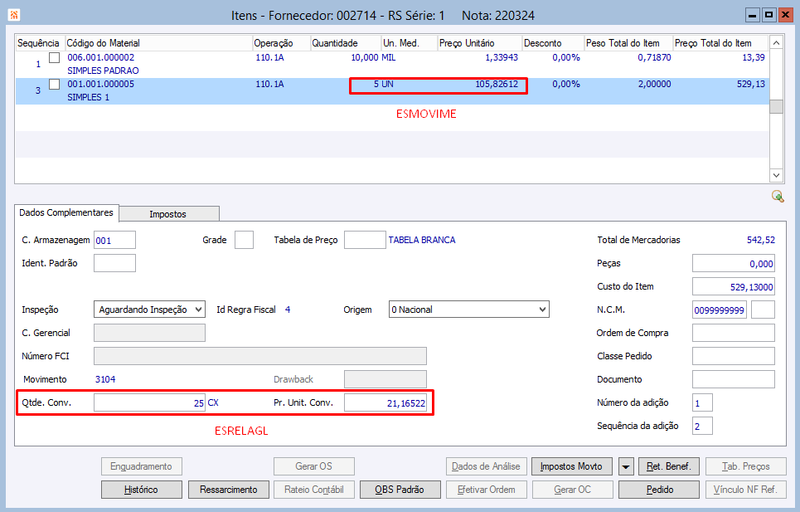Open the Histórico button
800x512 pixels.
coord(141,490)
